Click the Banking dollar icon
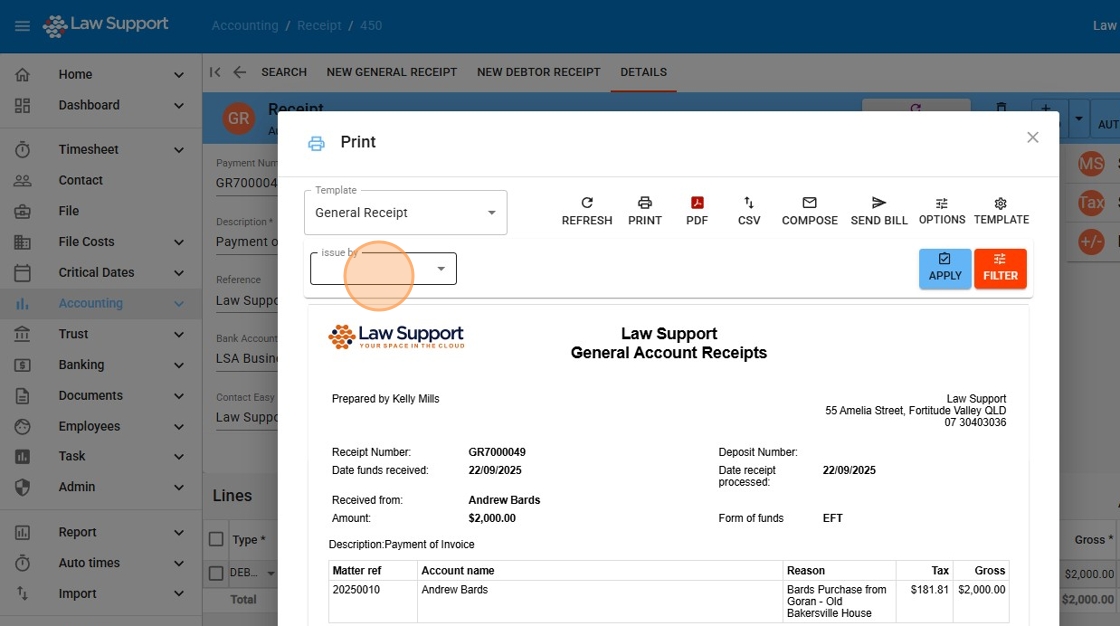 coord(22,364)
